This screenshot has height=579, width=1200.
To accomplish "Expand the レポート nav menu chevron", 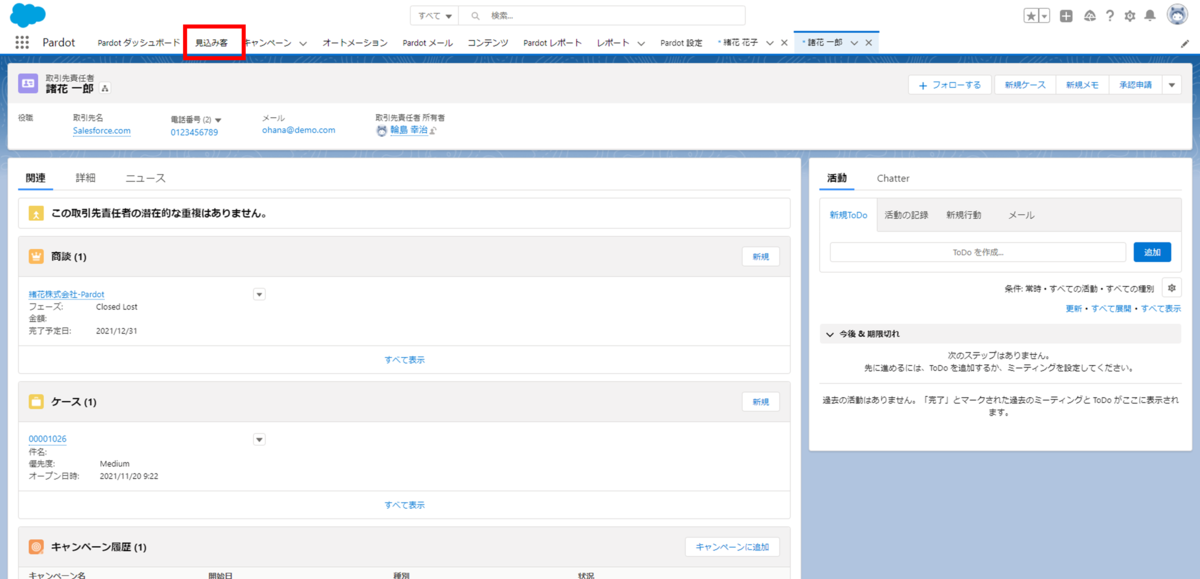I will point(641,43).
